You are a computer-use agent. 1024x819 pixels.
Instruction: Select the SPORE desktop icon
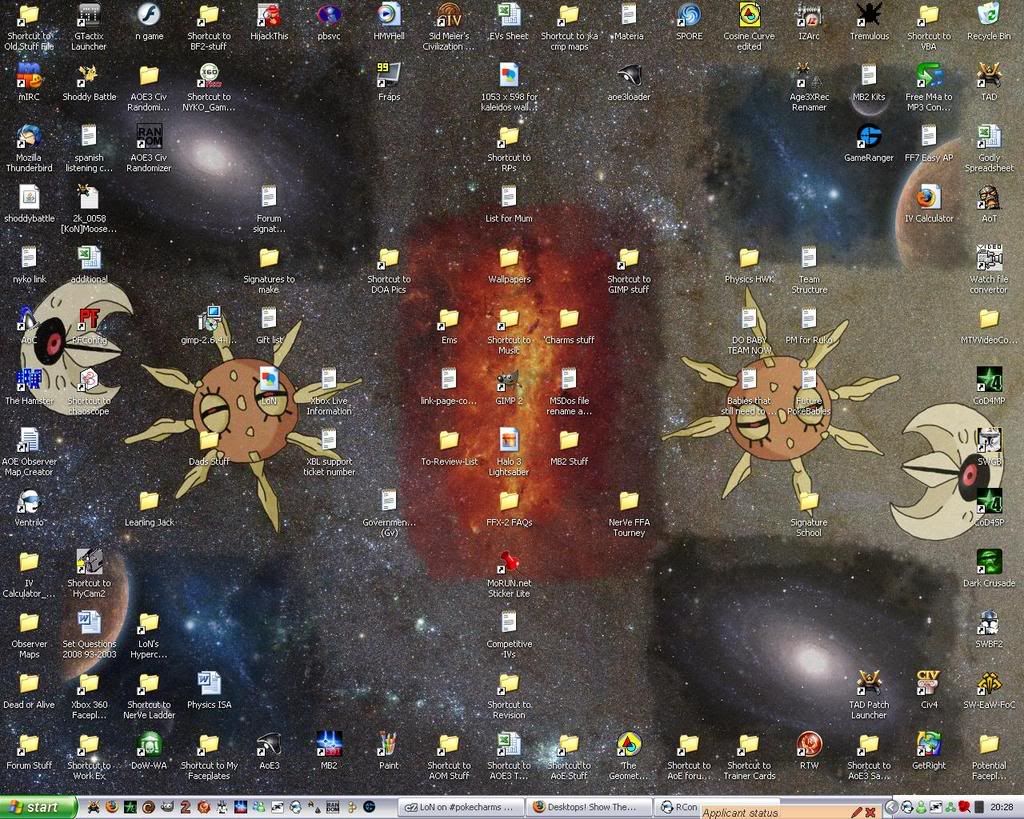689,16
